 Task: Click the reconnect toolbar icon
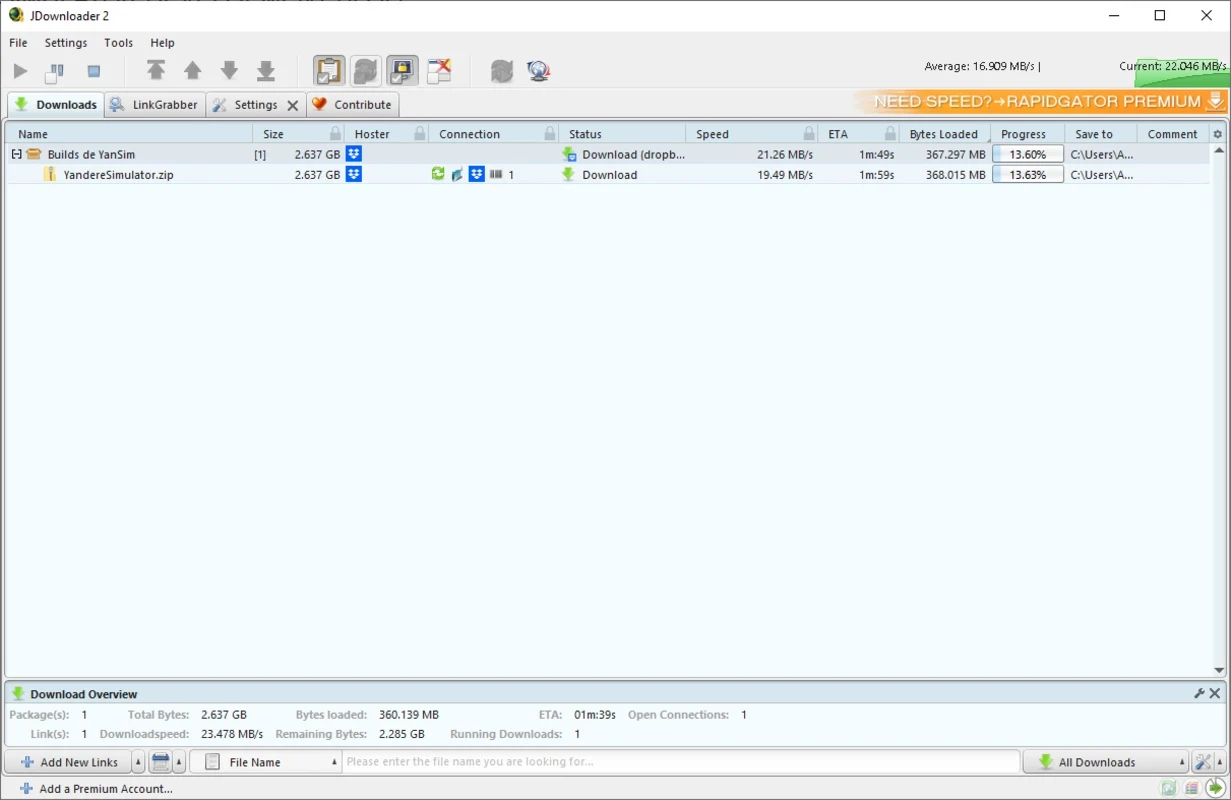(x=502, y=71)
